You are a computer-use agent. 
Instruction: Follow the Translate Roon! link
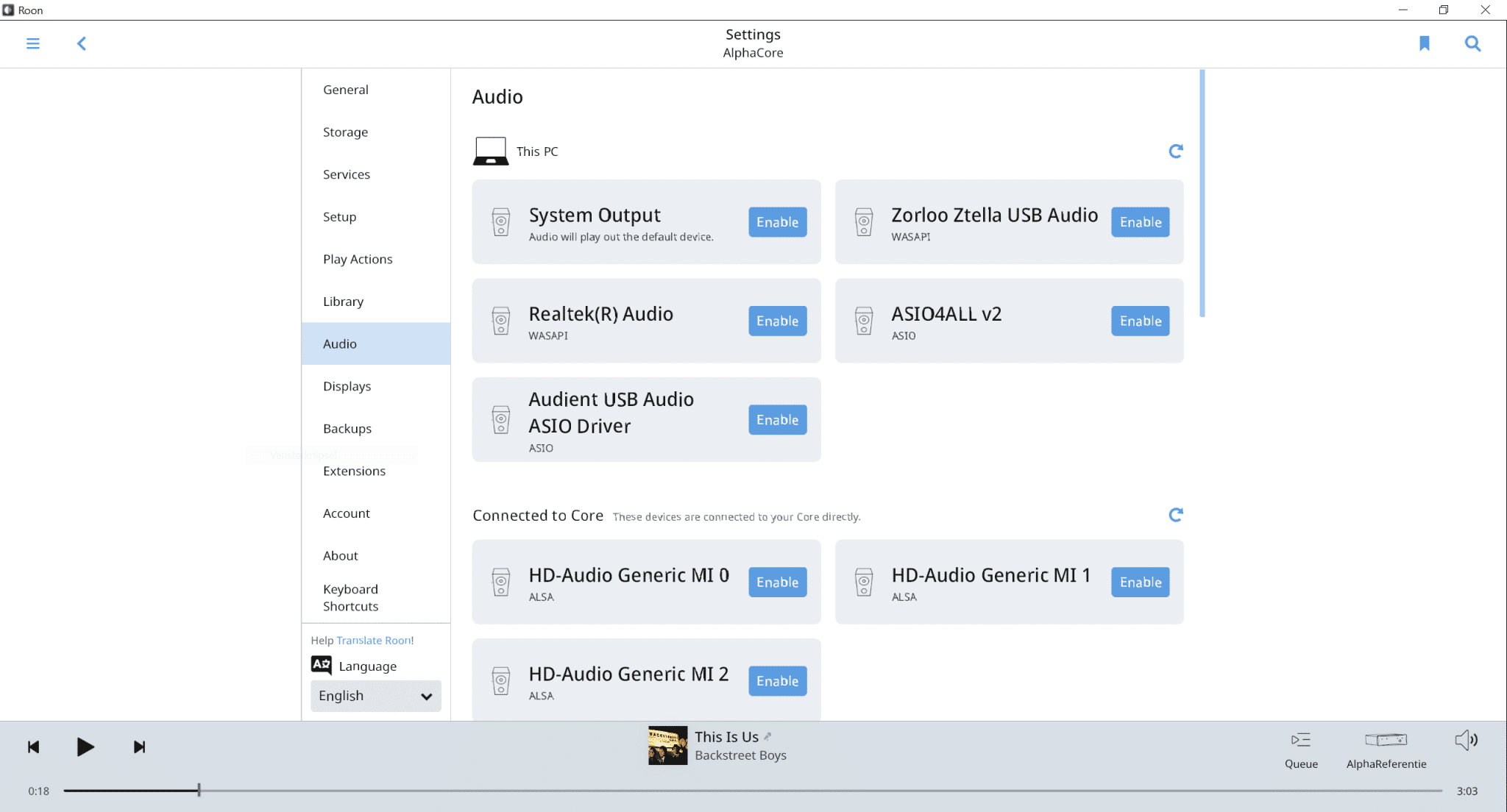tap(375, 641)
